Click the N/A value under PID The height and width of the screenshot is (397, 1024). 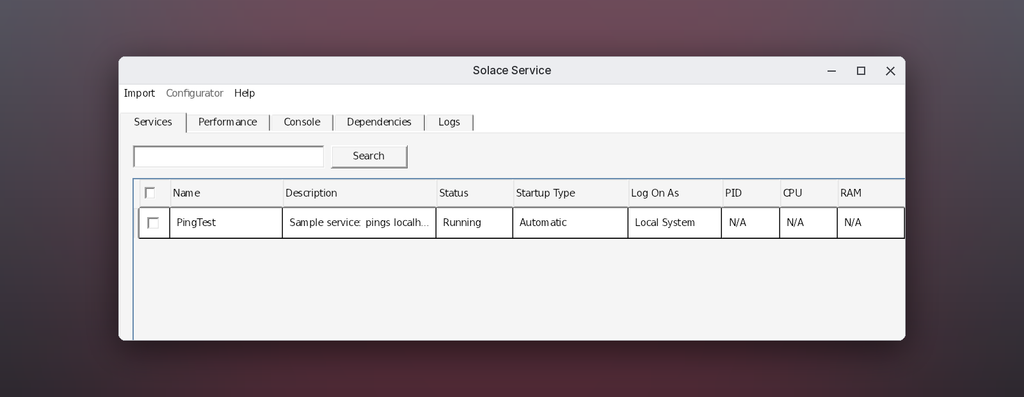(750, 223)
